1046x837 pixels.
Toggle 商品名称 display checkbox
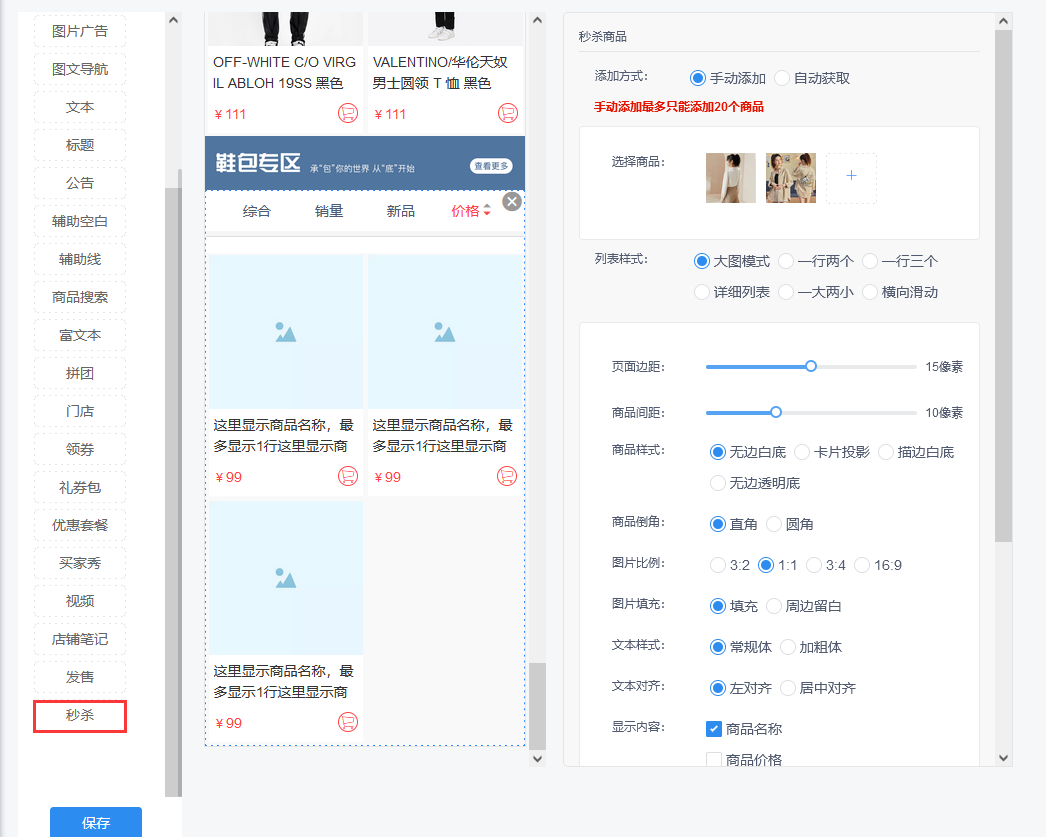point(714,729)
